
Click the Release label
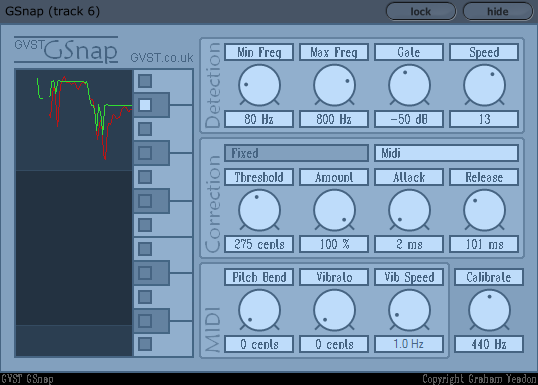484,177
